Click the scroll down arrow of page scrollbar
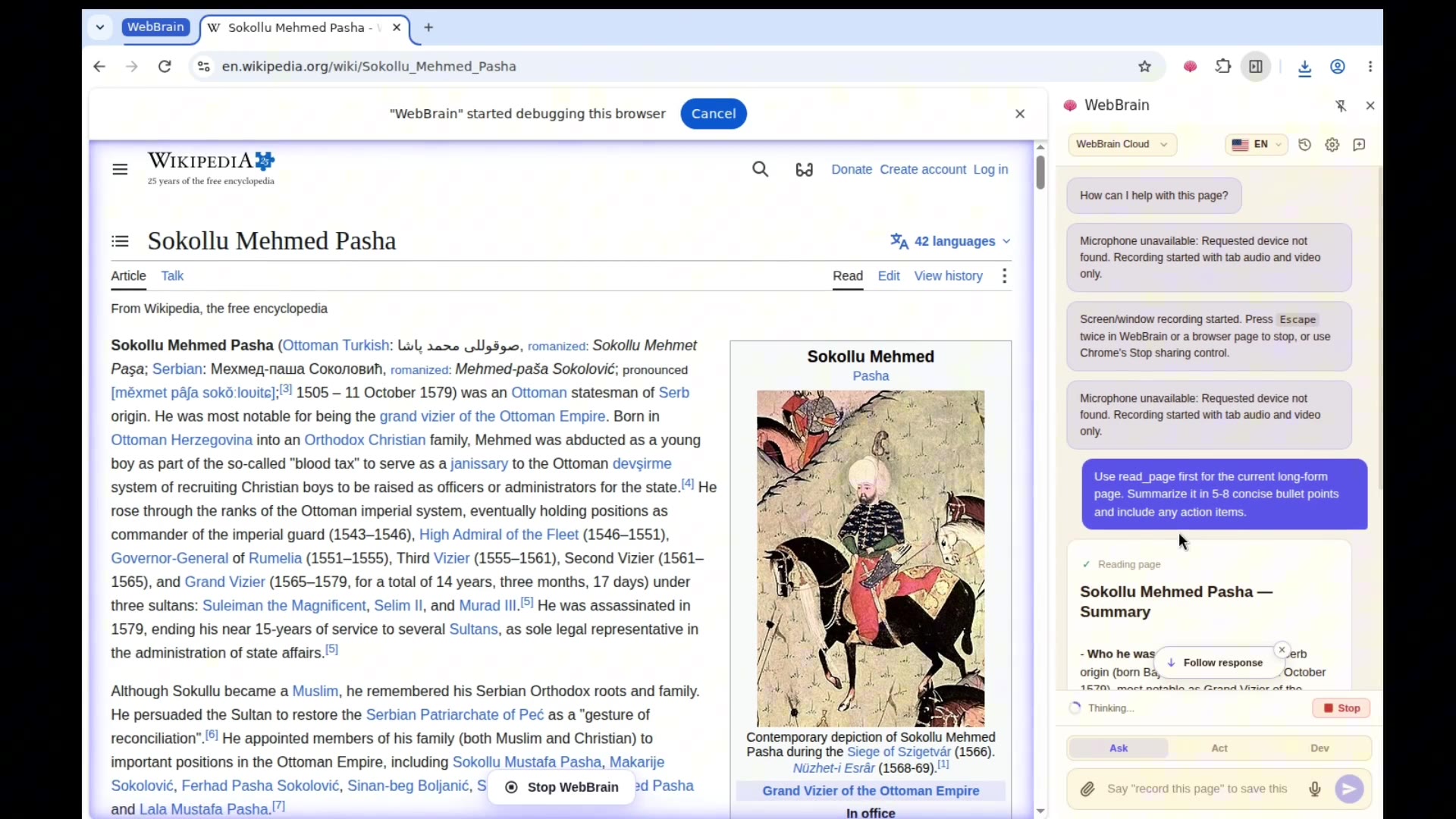 pyautogui.click(x=1040, y=811)
